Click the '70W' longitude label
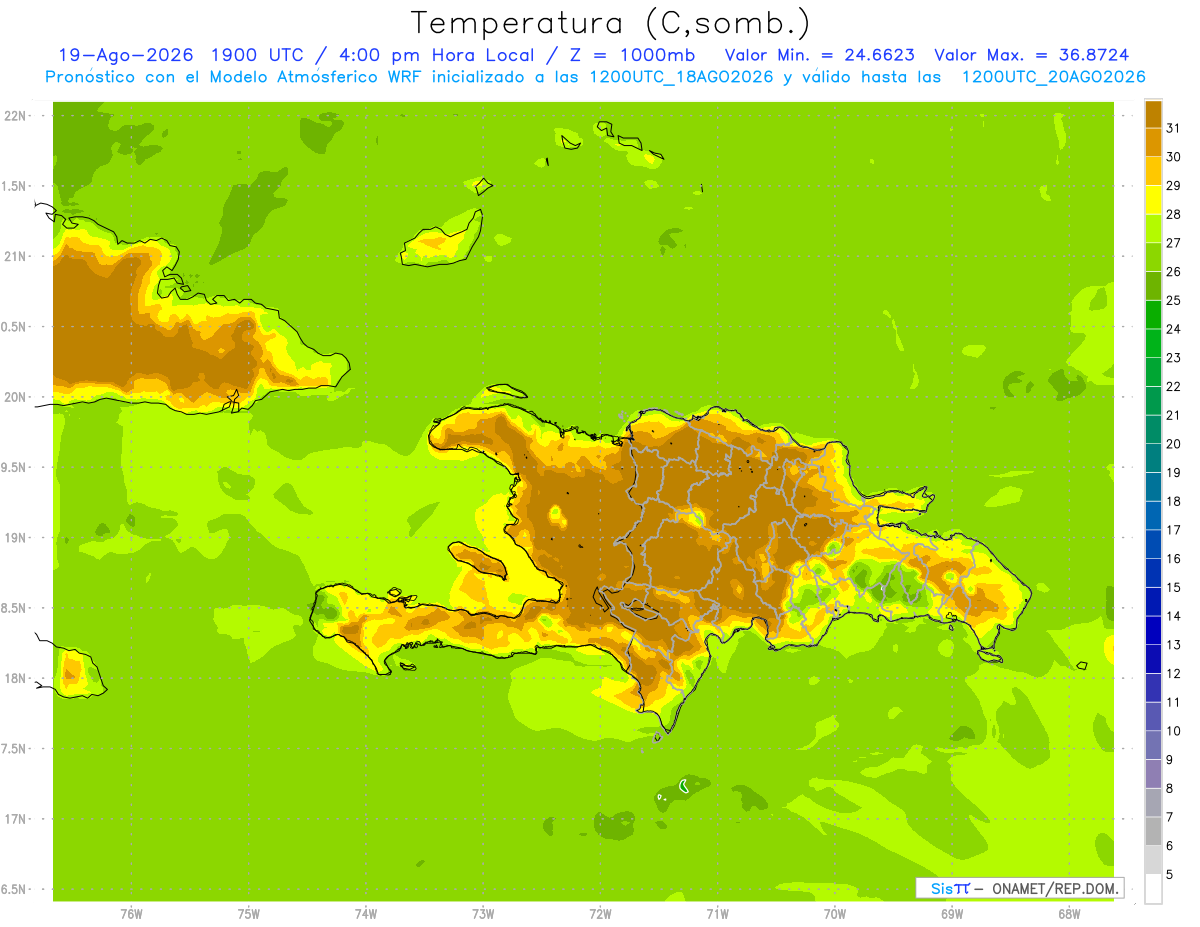The width and height of the screenshot is (1200, 927). point(835,913)
